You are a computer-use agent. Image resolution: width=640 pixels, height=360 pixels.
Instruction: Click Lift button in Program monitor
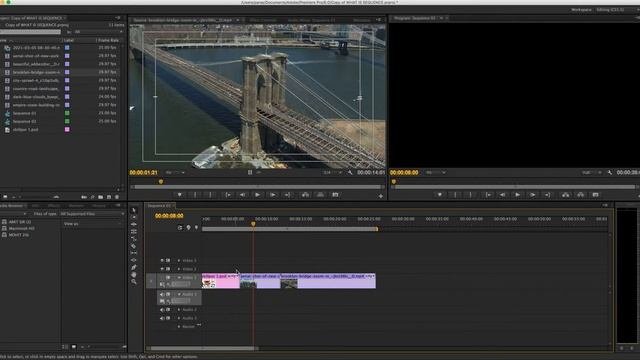point(566,195)
